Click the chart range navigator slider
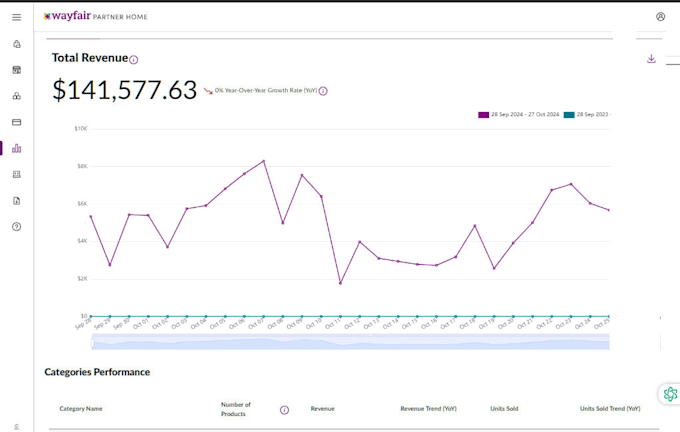Image resolution: width=680 pixels, height=432 pixels. click(350, 342)
